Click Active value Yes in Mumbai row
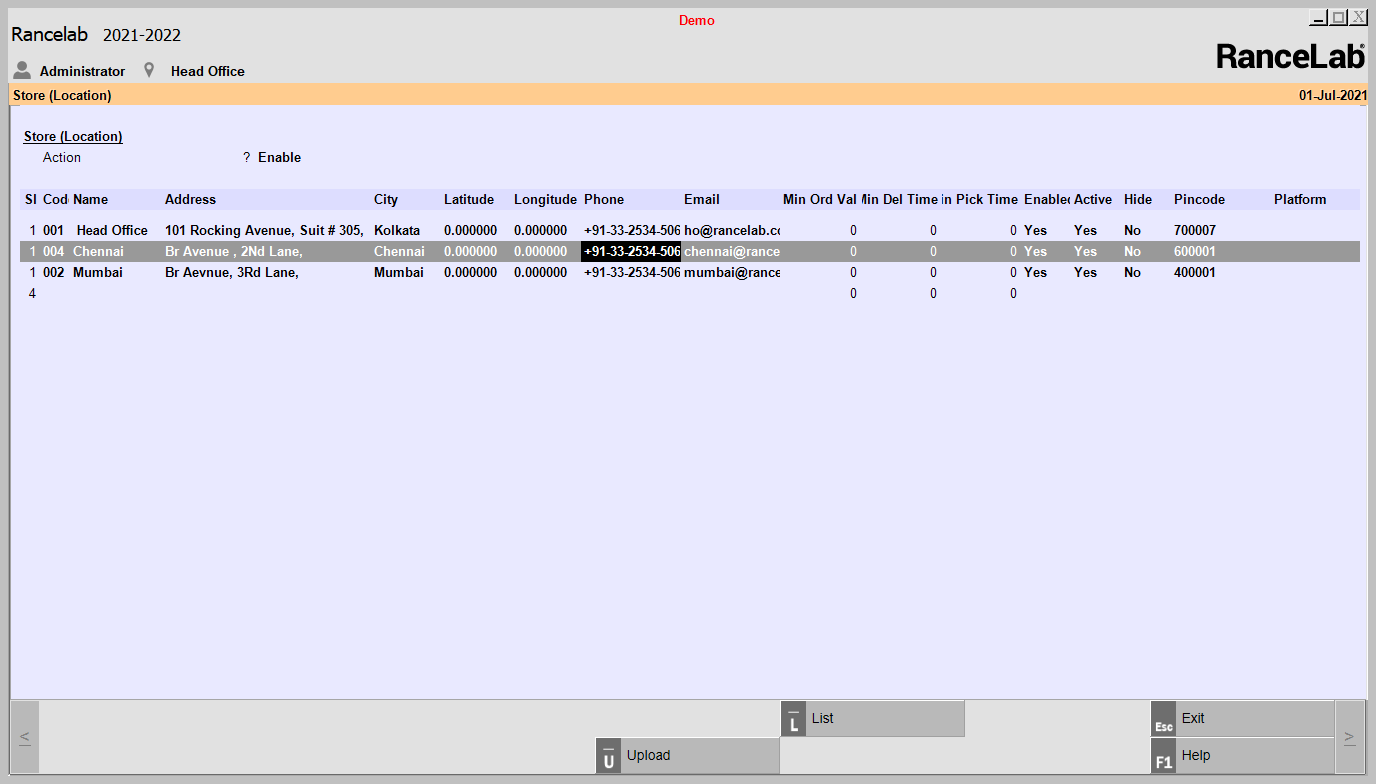 pyautogui.click(x=1085, y=273)
